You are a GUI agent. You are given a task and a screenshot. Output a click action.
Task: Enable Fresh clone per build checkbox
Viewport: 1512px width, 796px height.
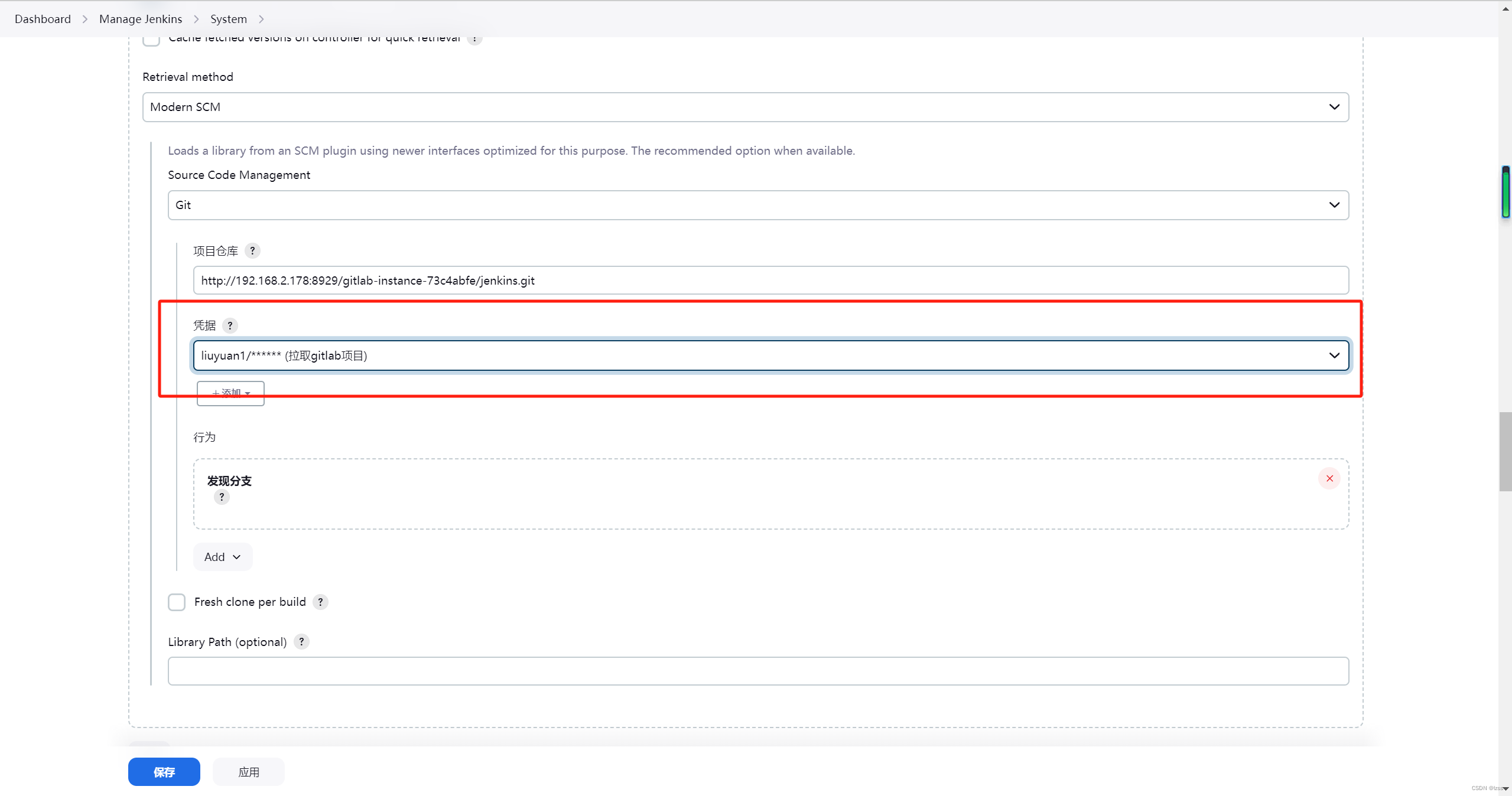coord(177,602)
